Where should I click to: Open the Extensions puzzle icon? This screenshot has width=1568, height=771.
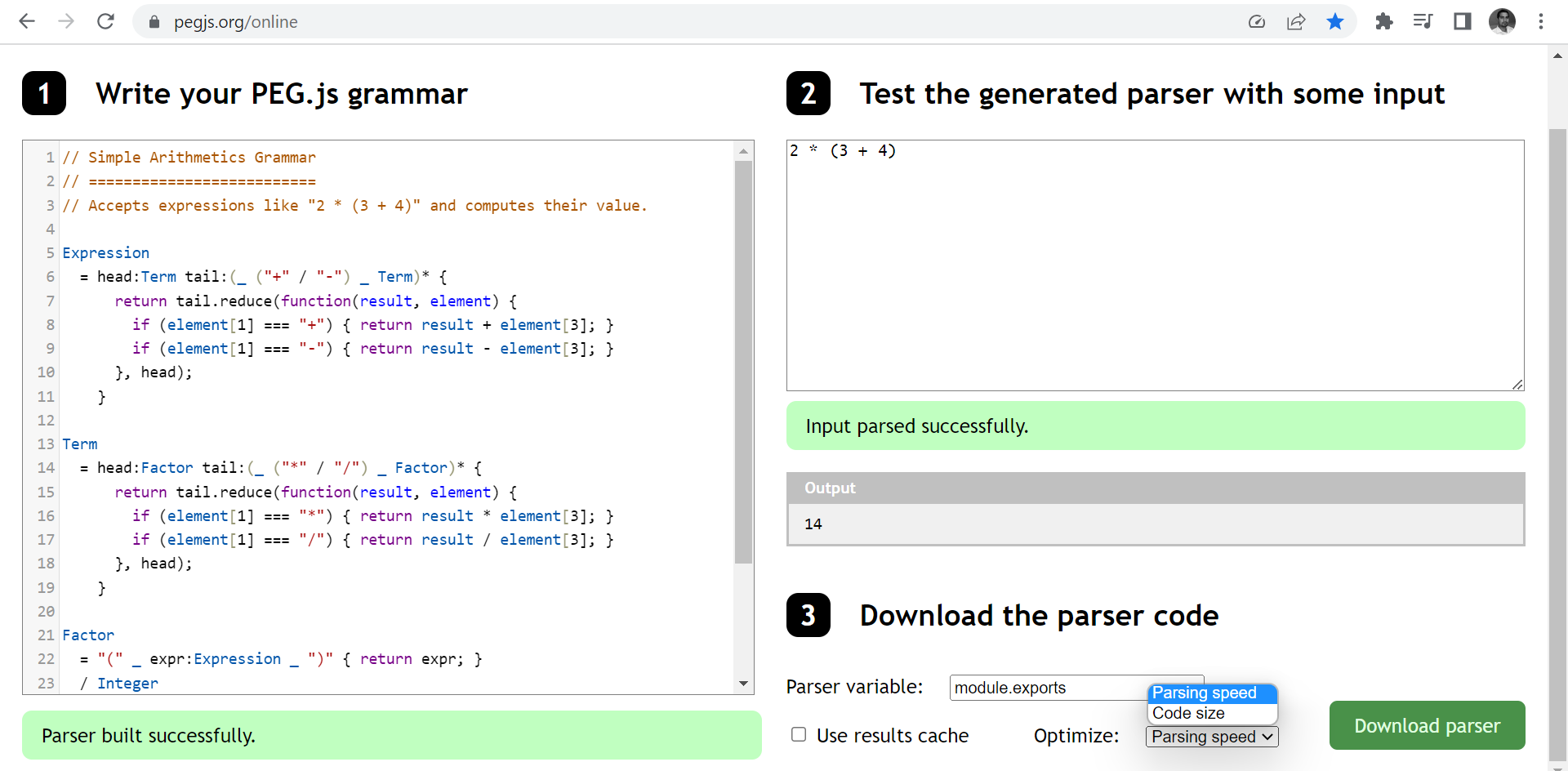pos(1383,22)
